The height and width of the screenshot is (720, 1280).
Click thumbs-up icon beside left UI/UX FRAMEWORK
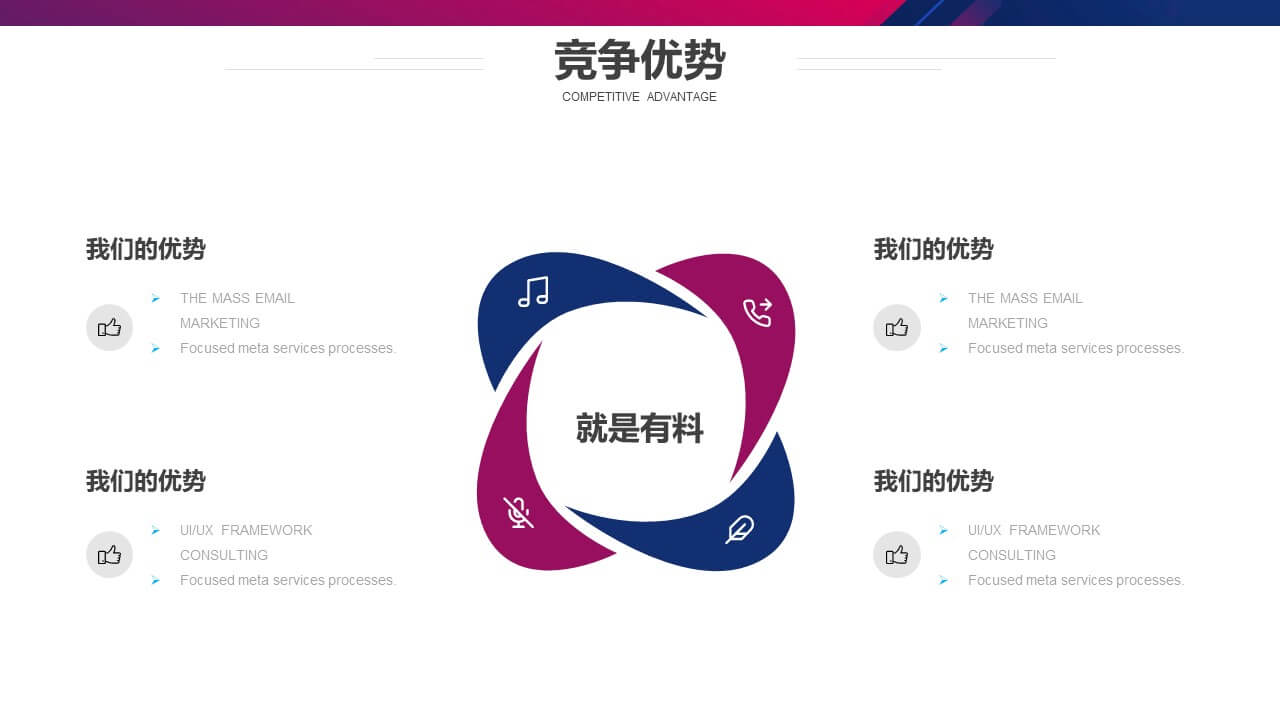tap(109, 555)
